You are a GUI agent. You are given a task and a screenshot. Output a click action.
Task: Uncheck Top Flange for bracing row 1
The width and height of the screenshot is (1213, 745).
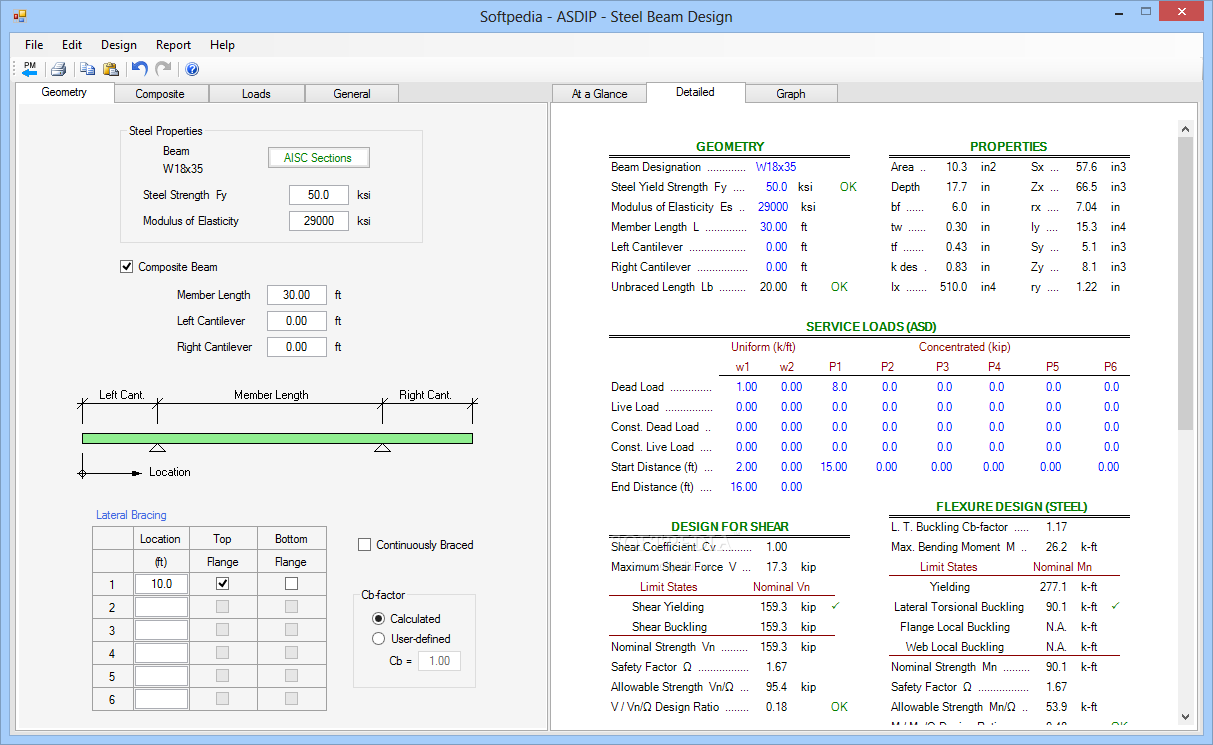(223, 584)
